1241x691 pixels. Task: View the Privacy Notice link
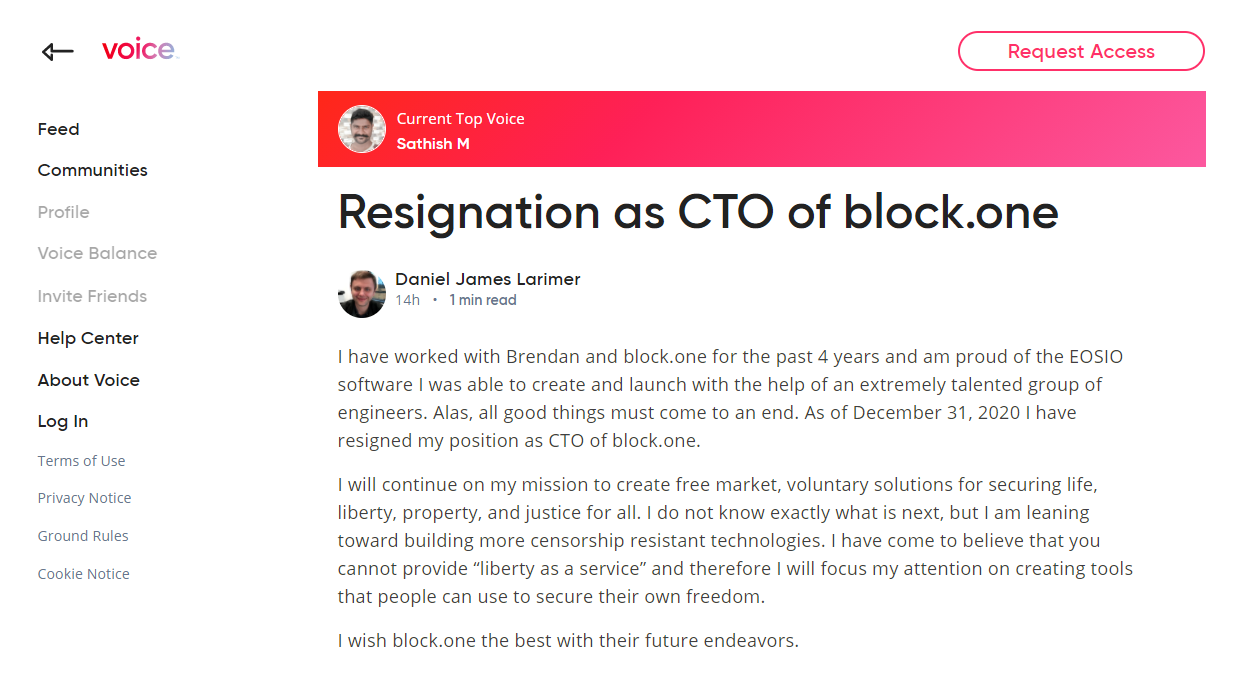tap(84, 498)
